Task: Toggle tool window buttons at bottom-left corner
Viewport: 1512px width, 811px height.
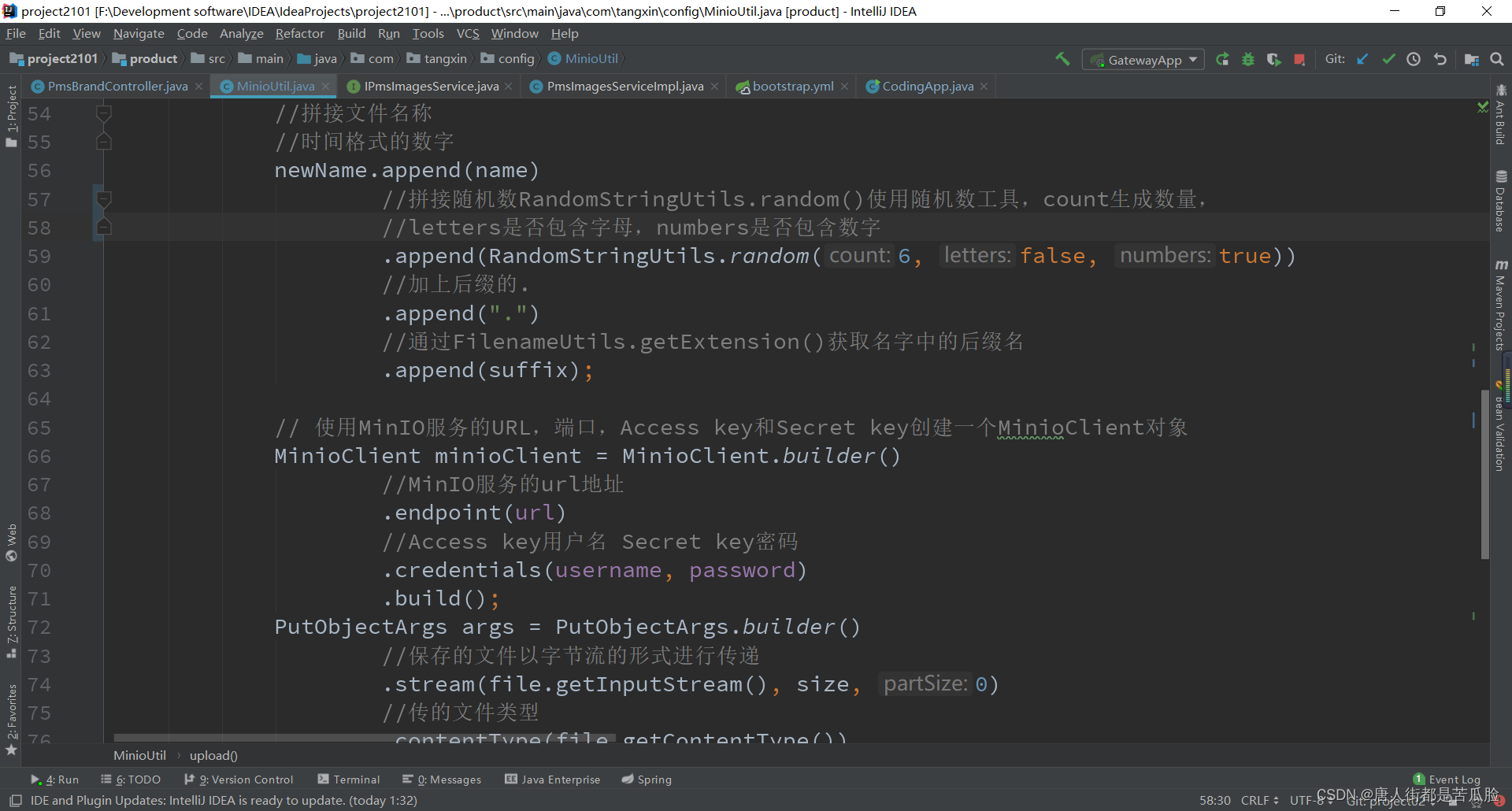Action: 15,800
